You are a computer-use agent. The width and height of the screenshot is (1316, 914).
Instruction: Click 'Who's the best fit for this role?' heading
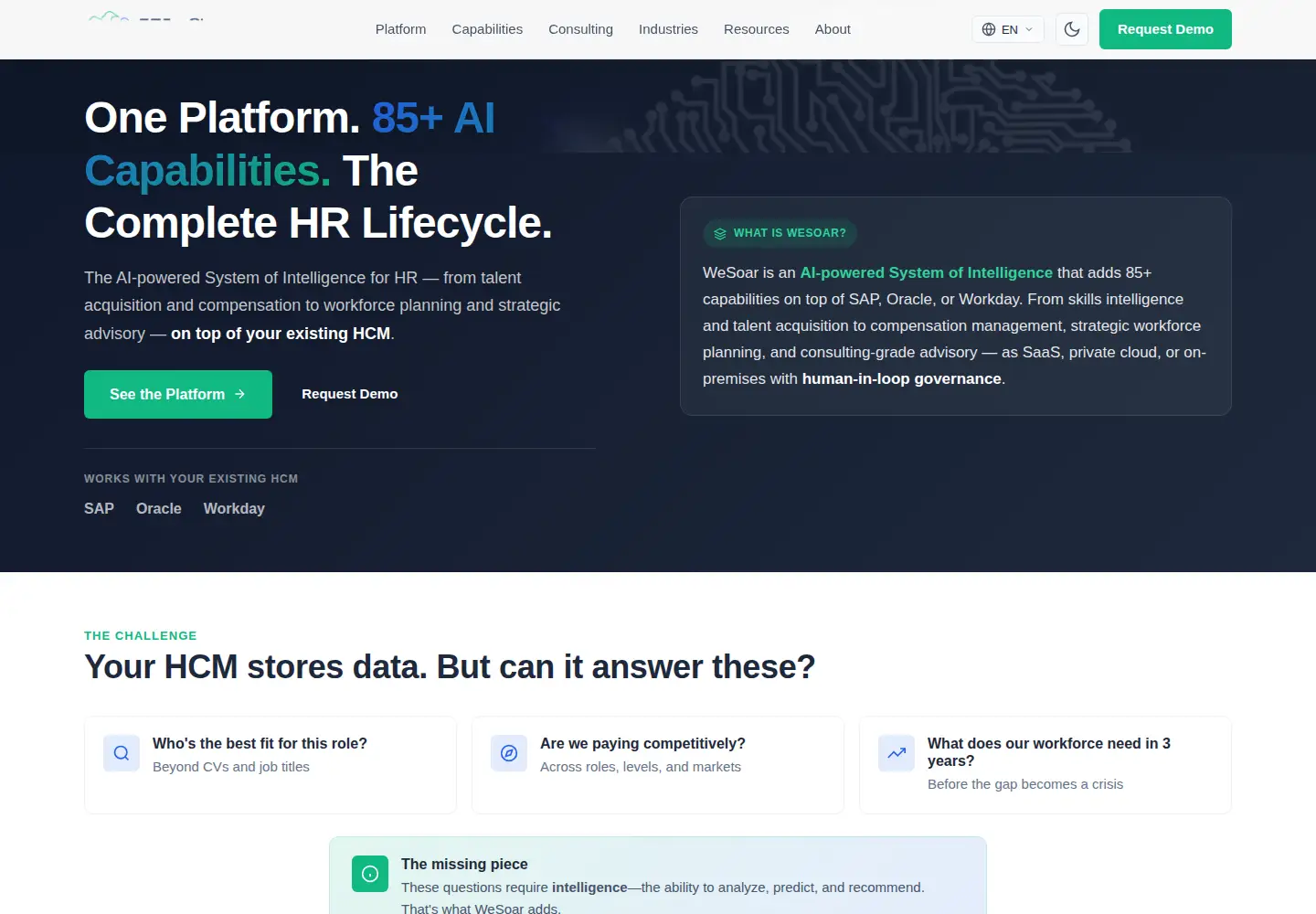tap(260, 743)
